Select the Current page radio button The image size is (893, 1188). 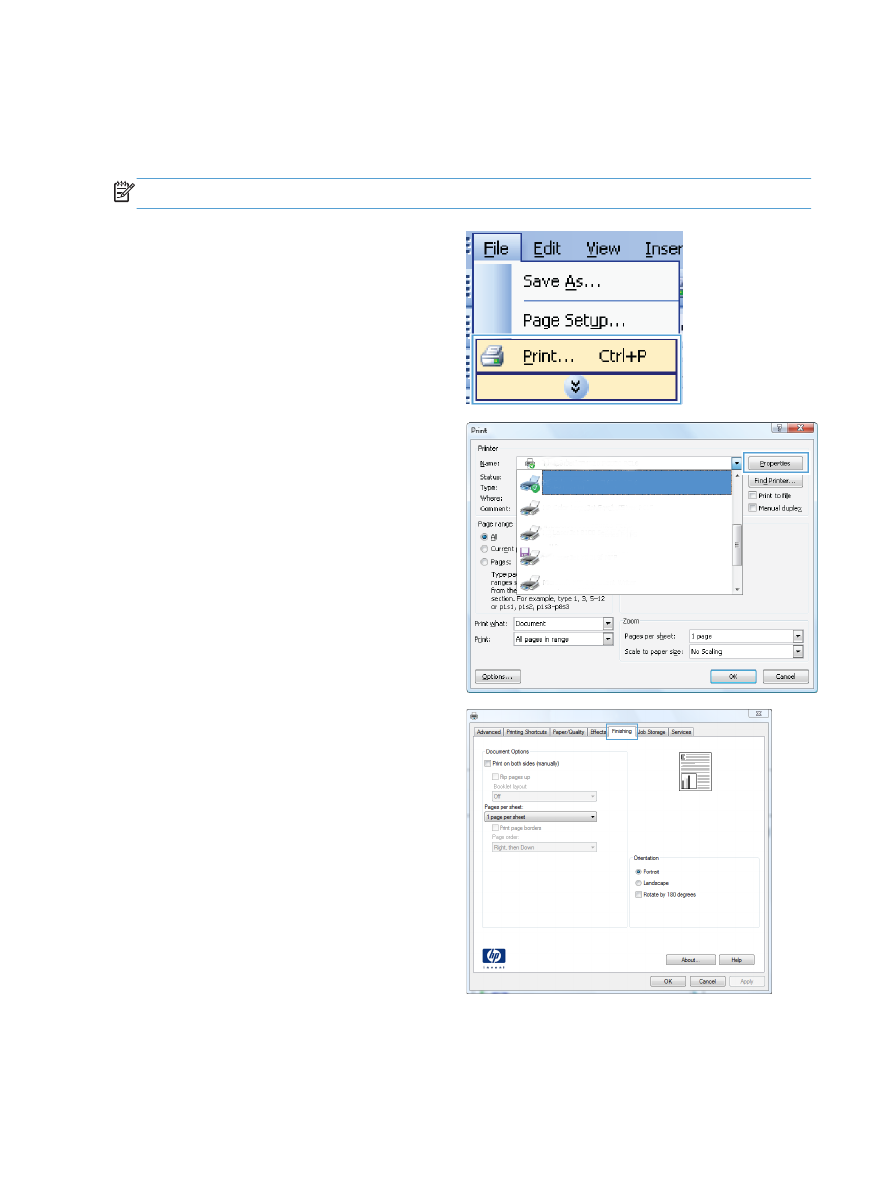click(x=484, y=549)
